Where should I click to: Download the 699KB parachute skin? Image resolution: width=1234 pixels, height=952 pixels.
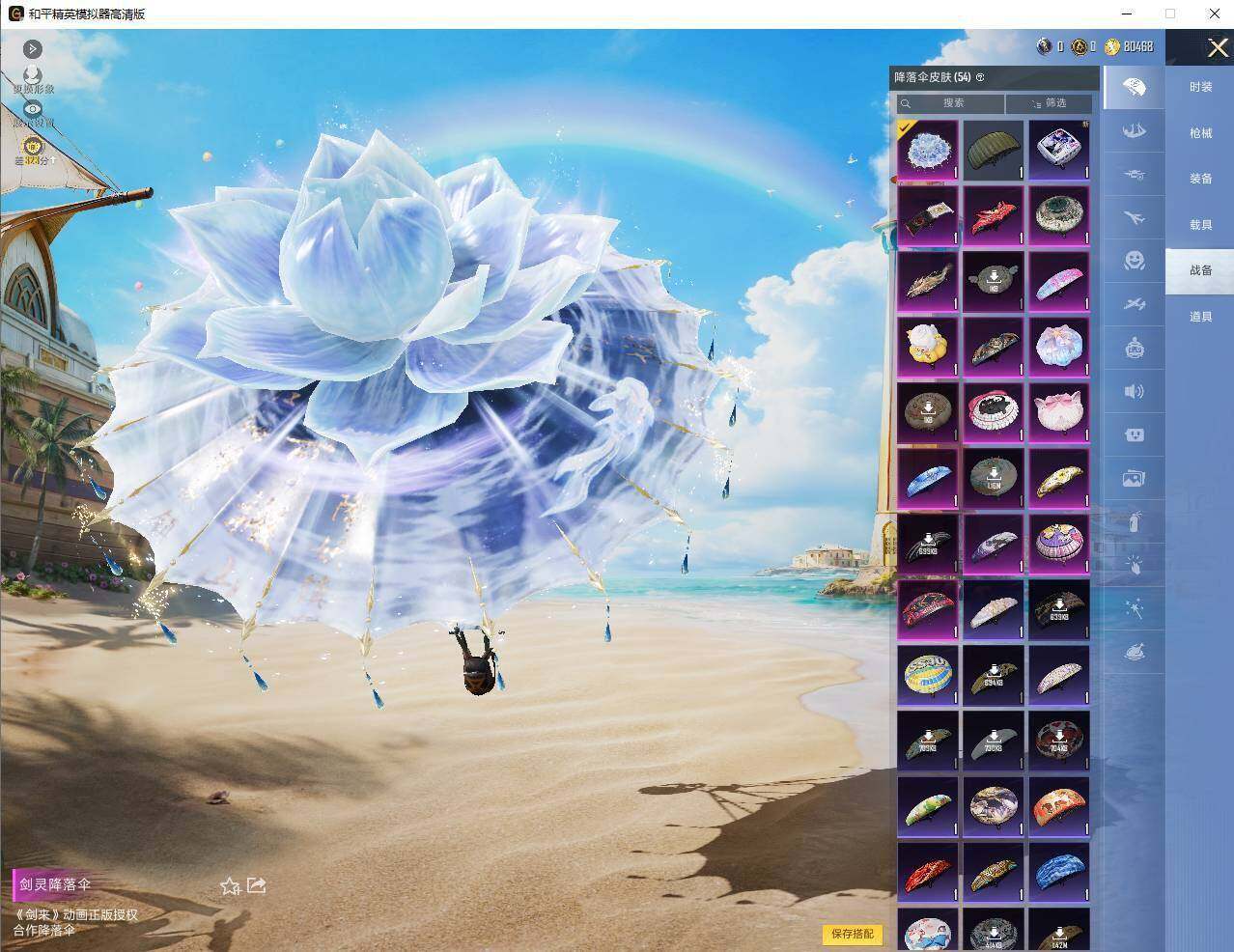(x=928, y=544)
